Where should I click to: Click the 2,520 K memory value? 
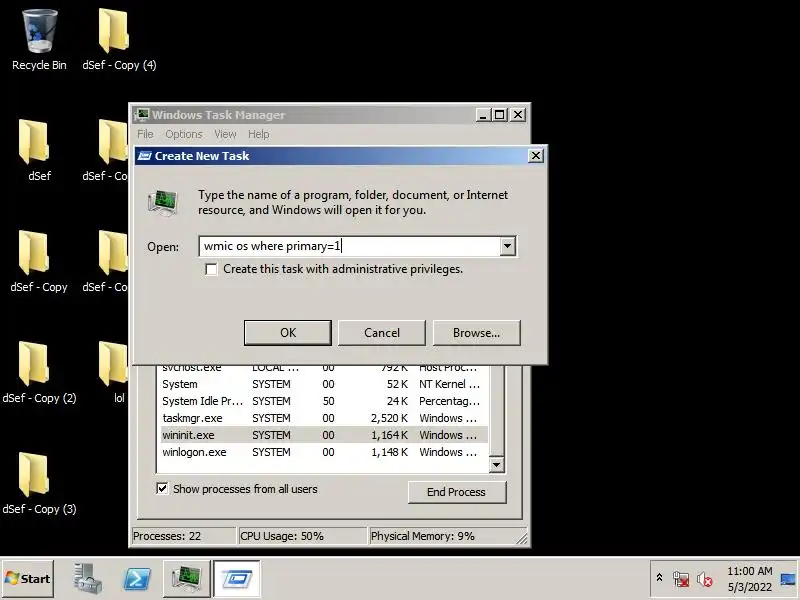pyautogui.click(x=389, y=418)
